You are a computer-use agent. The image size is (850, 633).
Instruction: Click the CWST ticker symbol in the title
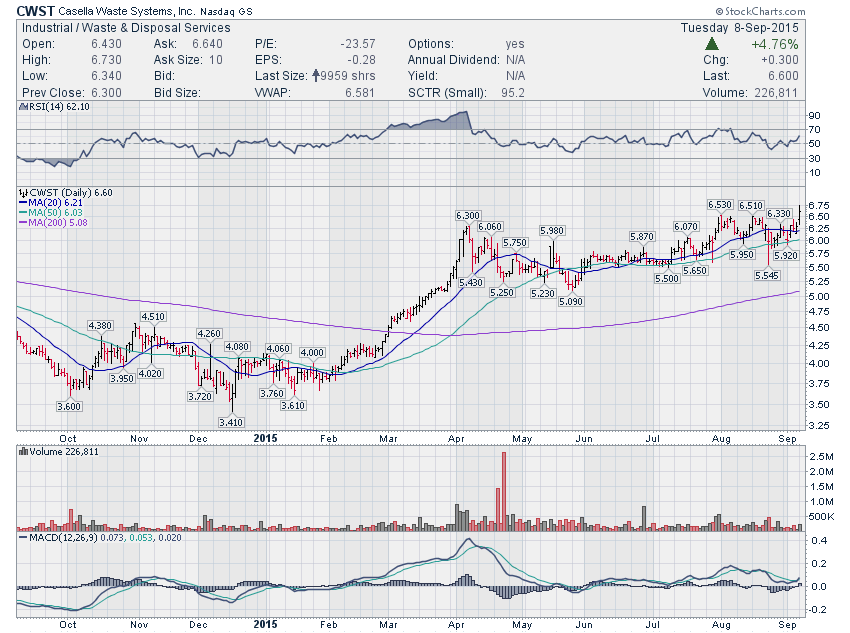click(36, 11)
